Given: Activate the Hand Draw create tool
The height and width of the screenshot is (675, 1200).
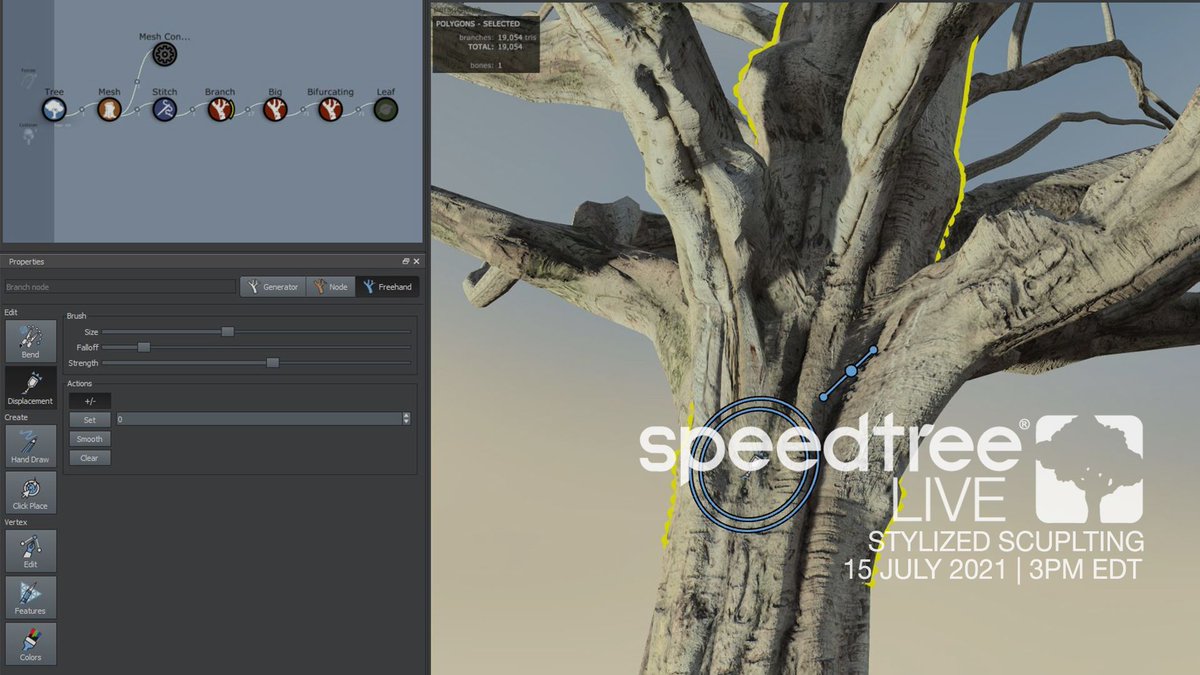Looking at the screenshot, I should (x=30, y=446).
